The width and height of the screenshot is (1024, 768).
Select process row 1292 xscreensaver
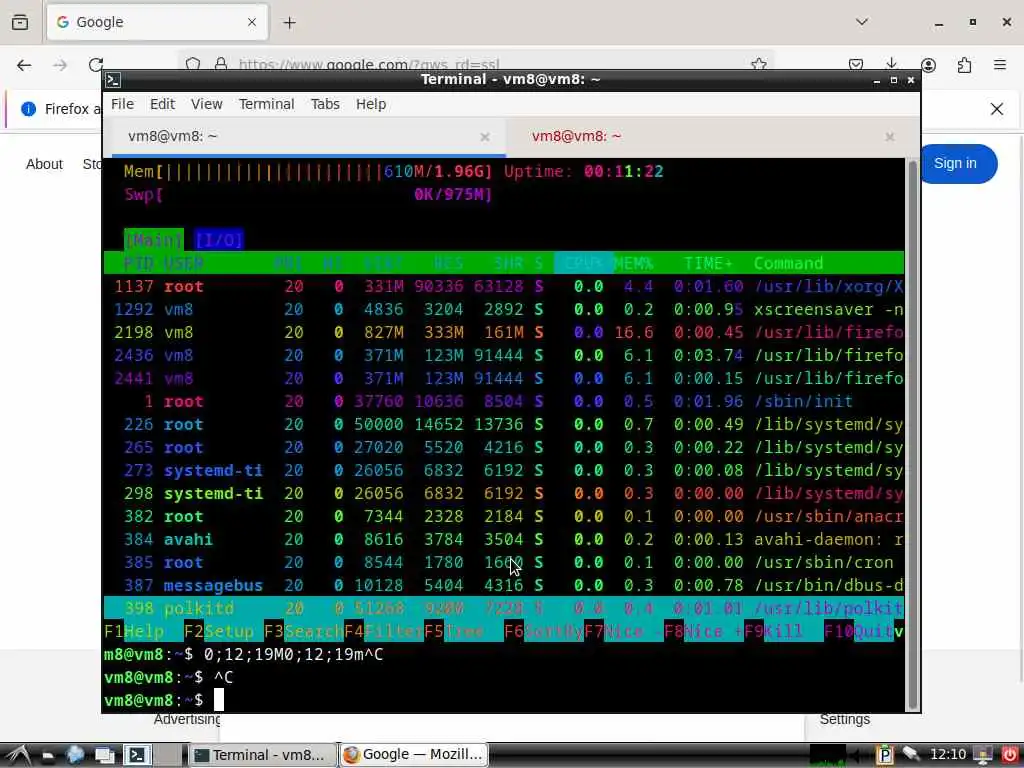[504, 310]
